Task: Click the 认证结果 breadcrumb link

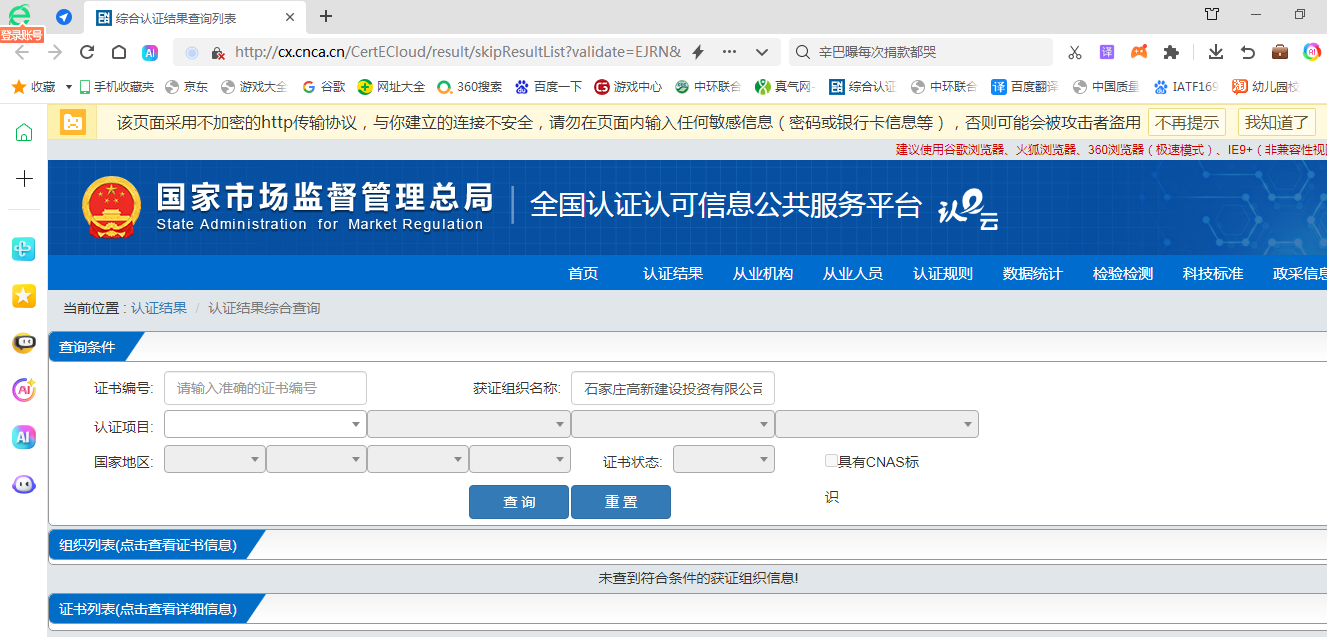Action: click(159, 308)
